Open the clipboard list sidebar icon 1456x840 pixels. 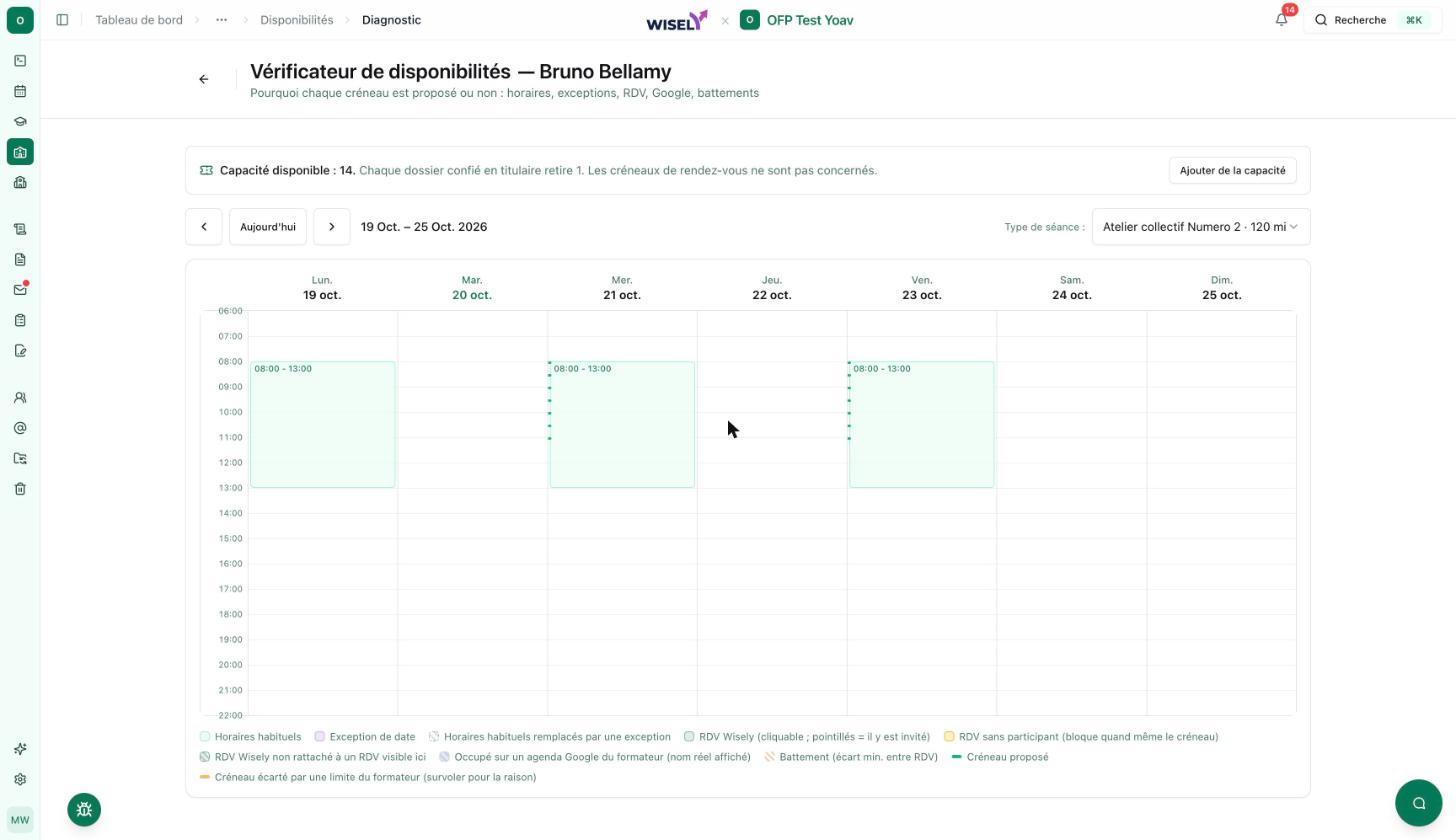click(x=20, y=321)
